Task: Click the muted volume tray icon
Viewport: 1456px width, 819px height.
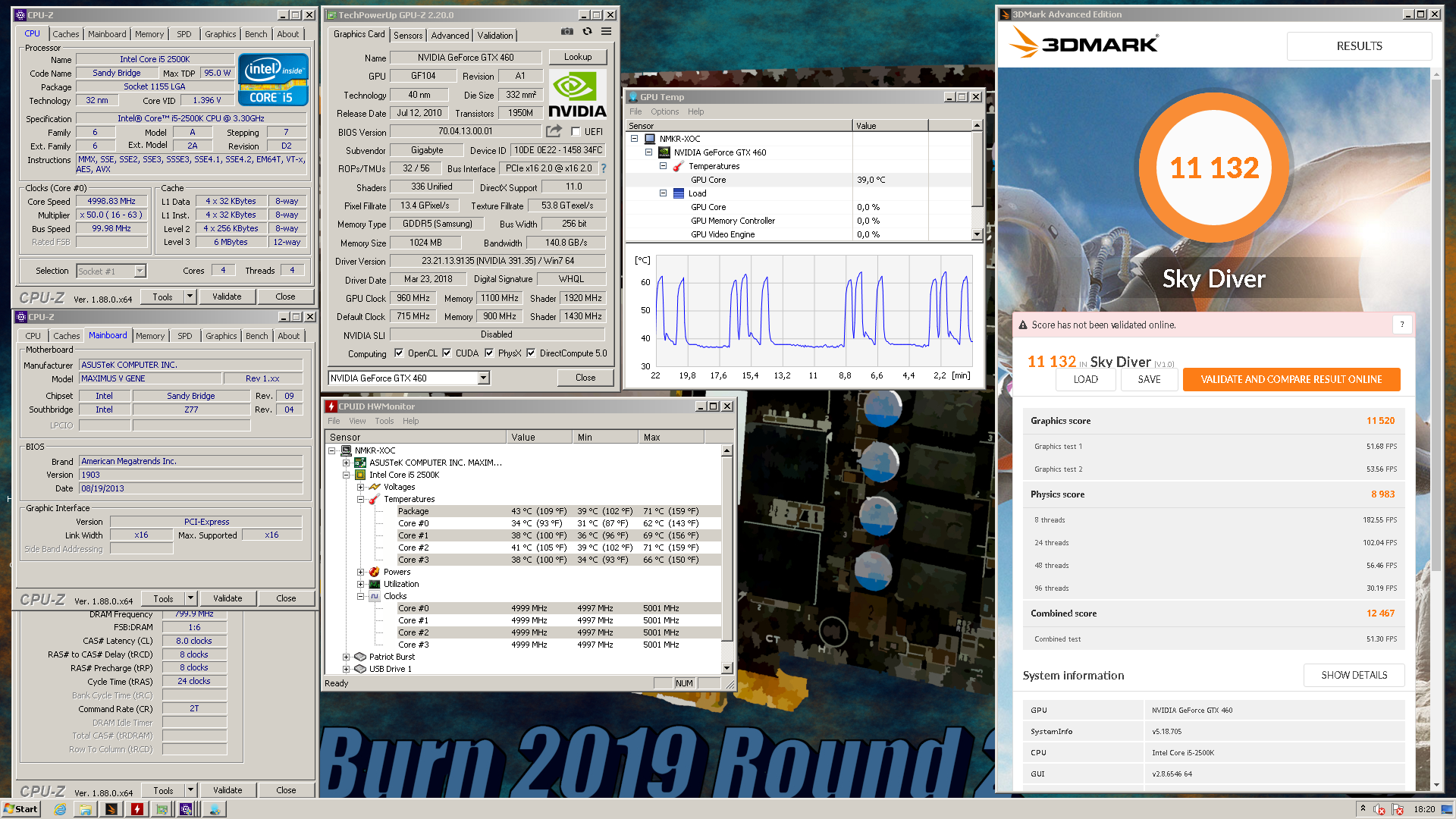Action: click(x=1379, y=809)
